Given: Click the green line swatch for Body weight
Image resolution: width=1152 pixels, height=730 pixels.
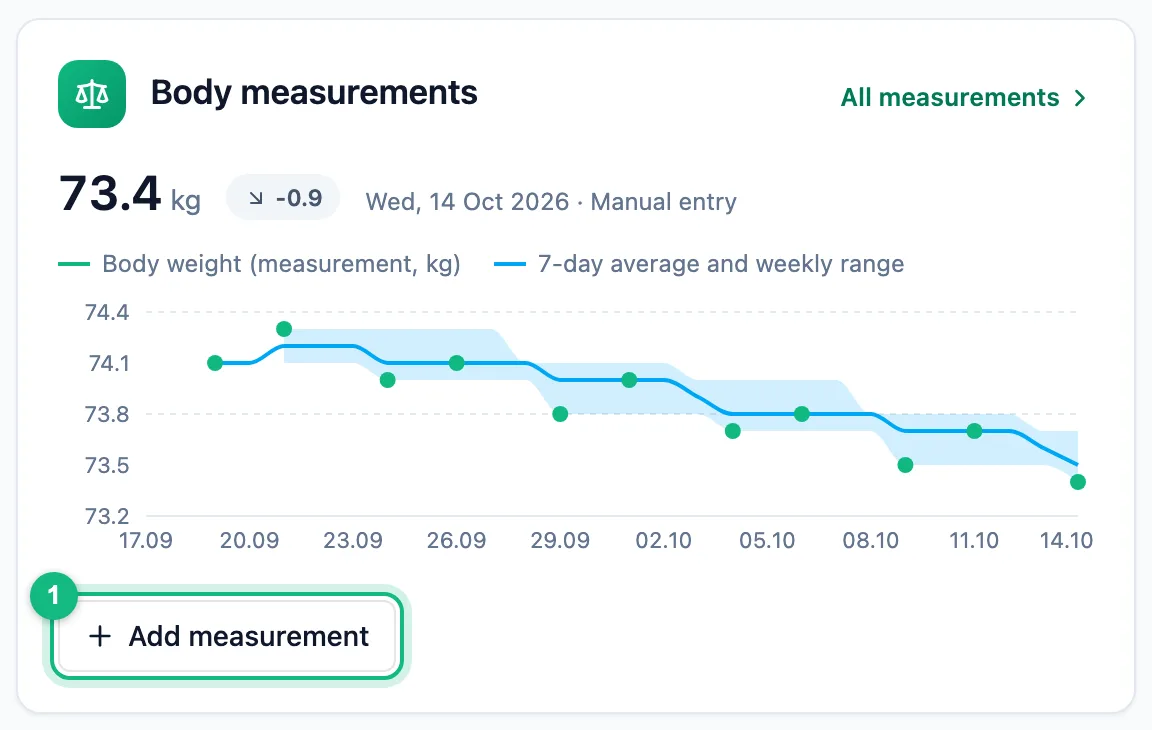Looking at the screenshot, I should click(74, 264).
